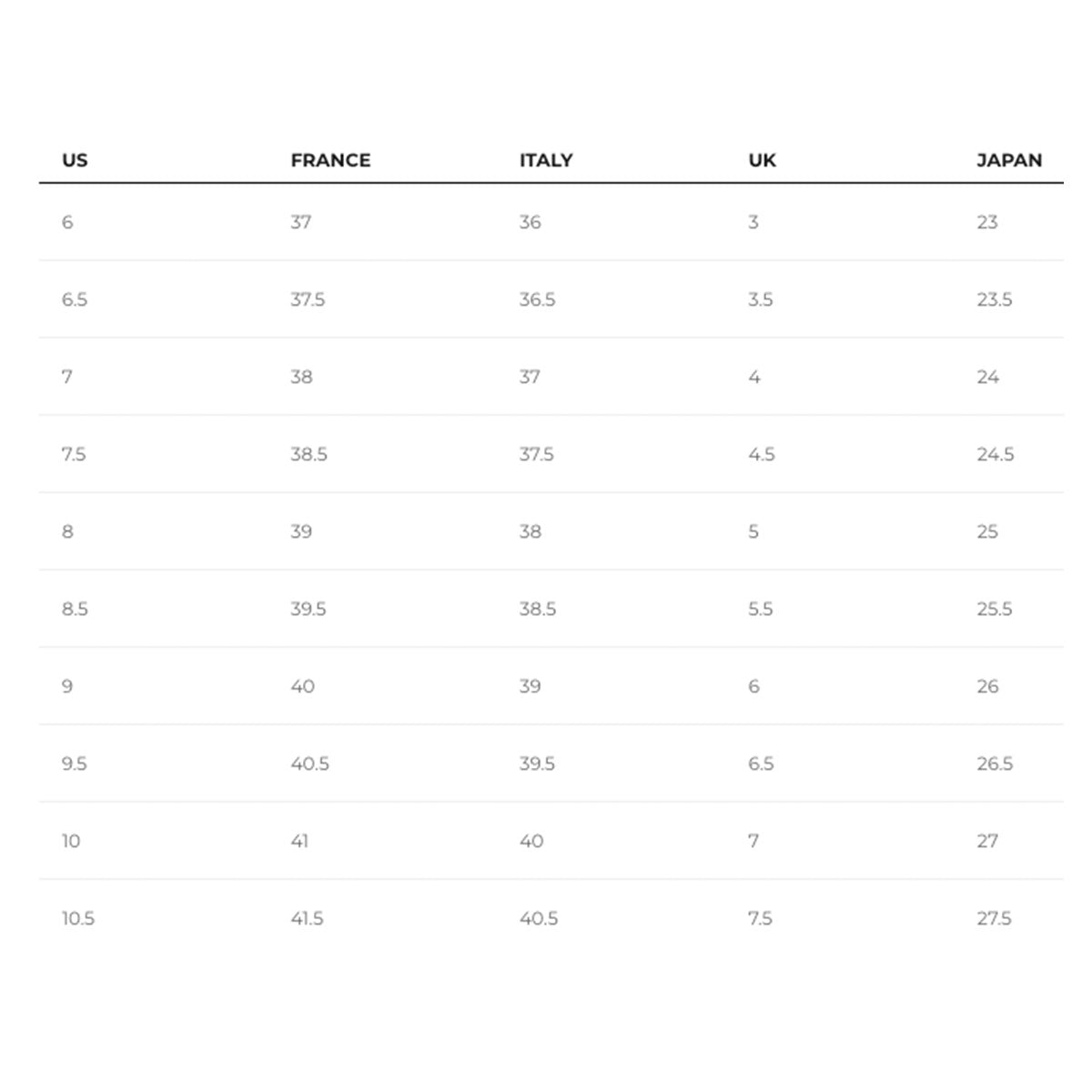
Task: Select Japan size 25 cell
Action: click(x=987, y=531)
